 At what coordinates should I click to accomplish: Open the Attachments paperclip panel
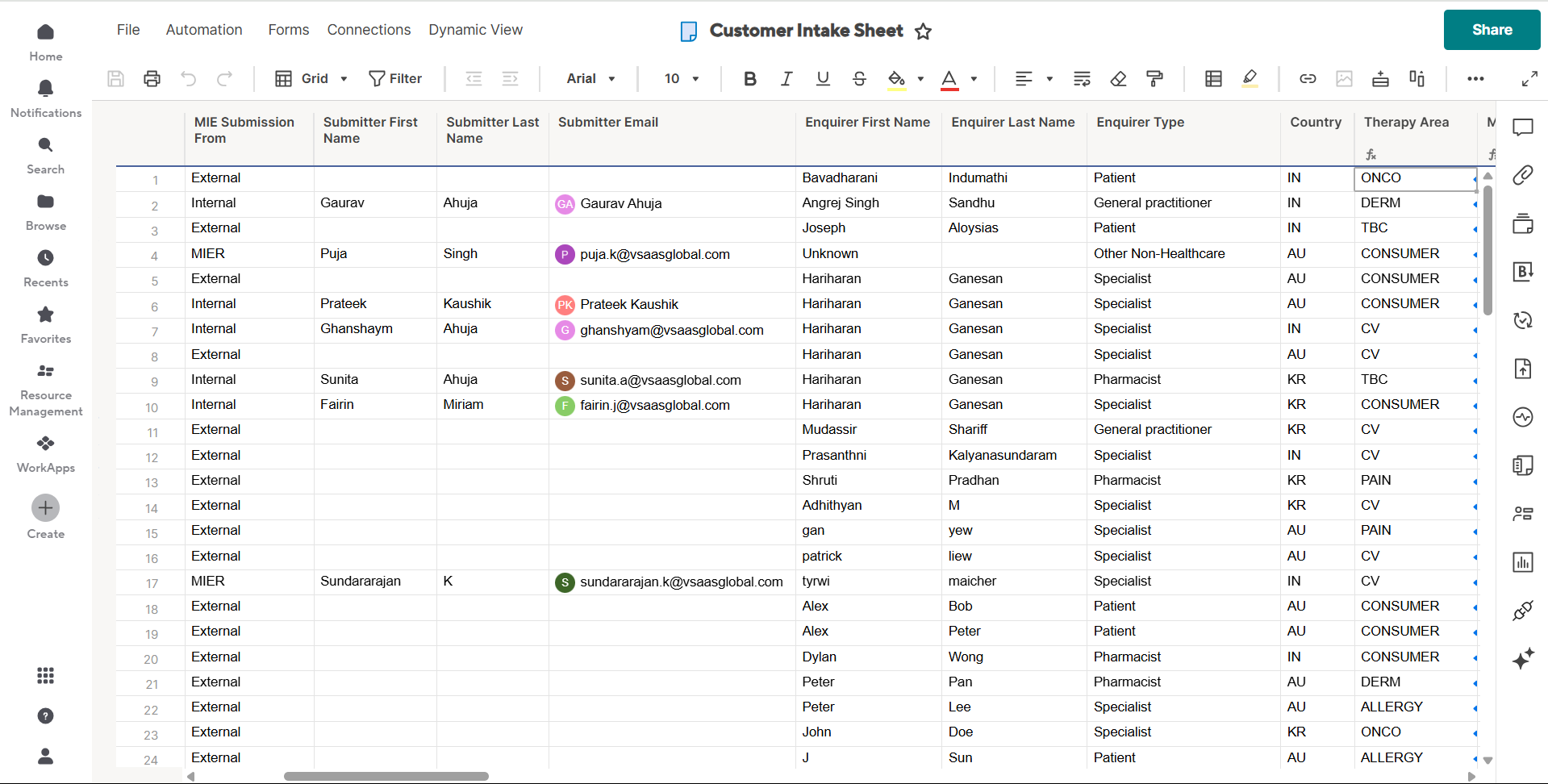point(1522,175)
